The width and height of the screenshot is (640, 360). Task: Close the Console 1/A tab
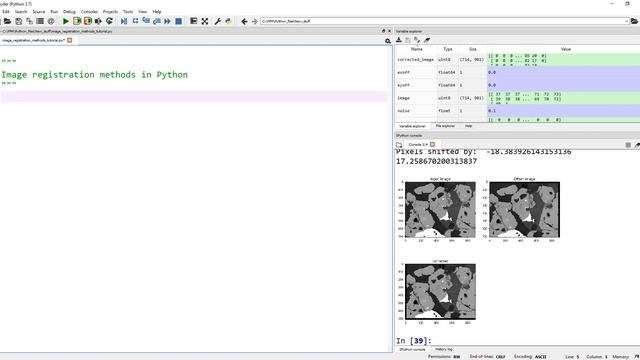433,144
